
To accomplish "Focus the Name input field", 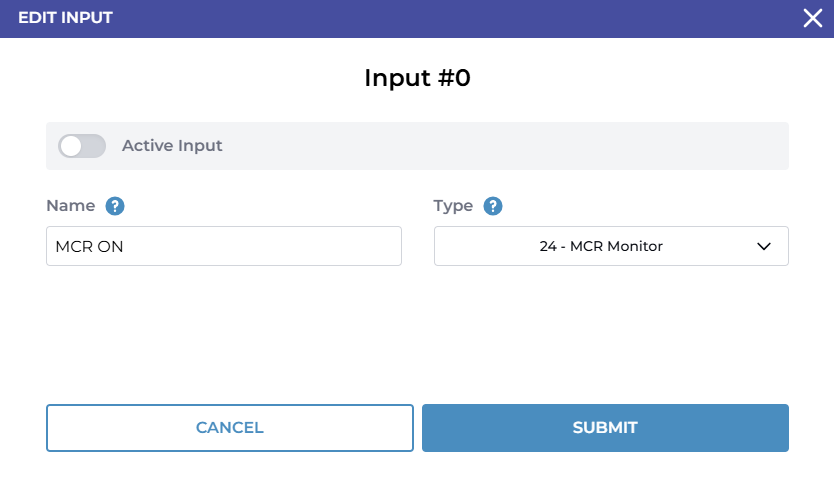I will click(223, 246).
